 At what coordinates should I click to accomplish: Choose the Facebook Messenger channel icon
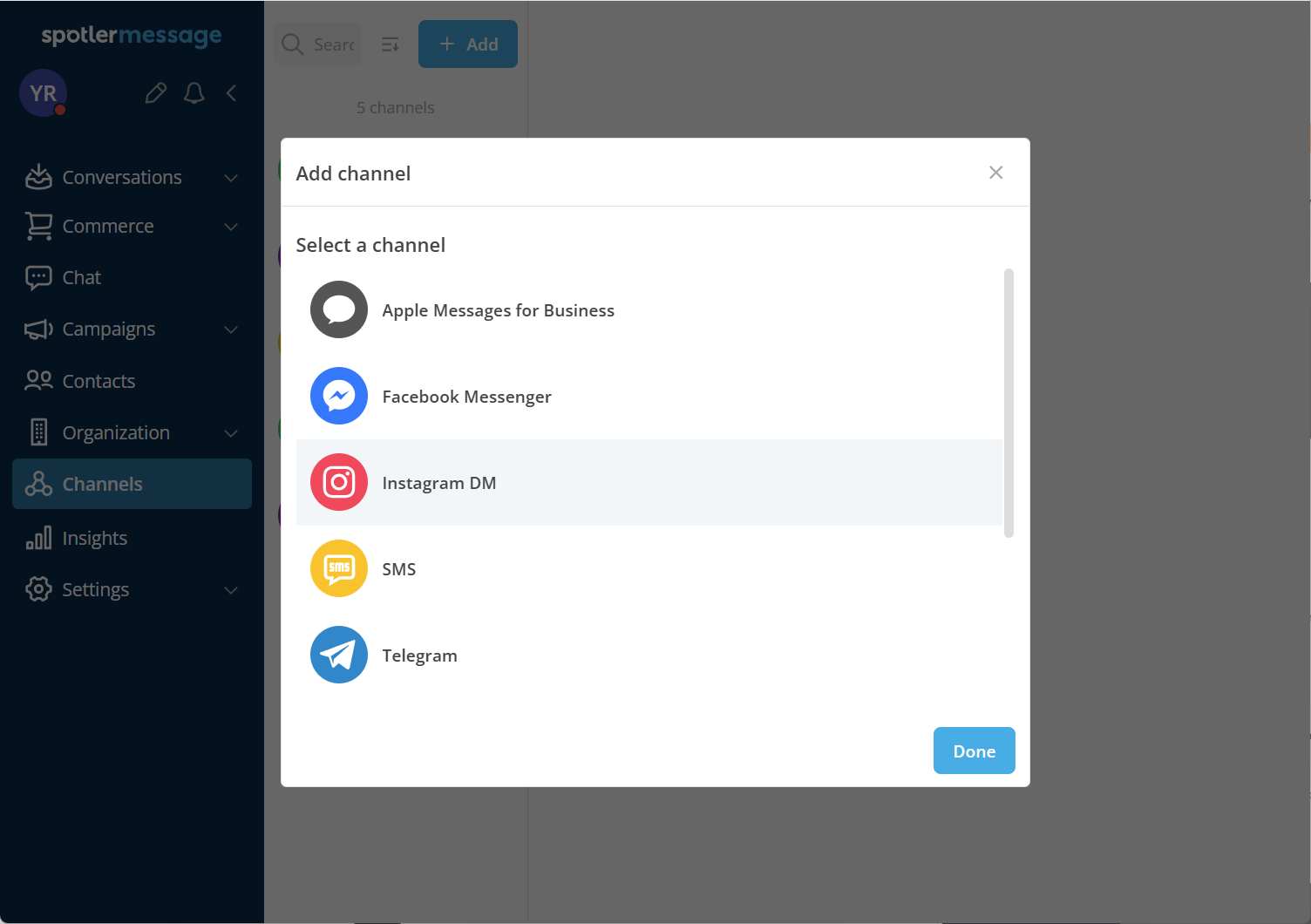tap(339, 396)
